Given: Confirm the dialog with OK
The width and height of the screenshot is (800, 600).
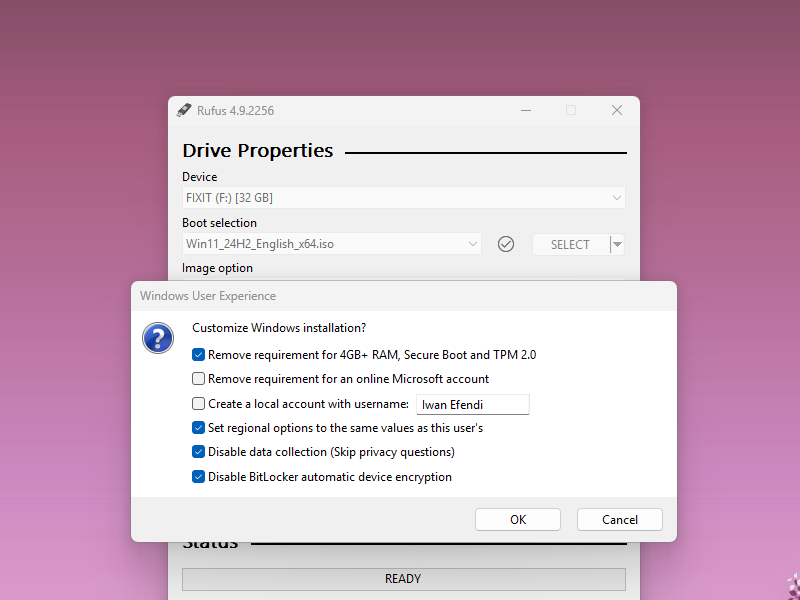Looking at the screenshot, I should tap(517, 519).
